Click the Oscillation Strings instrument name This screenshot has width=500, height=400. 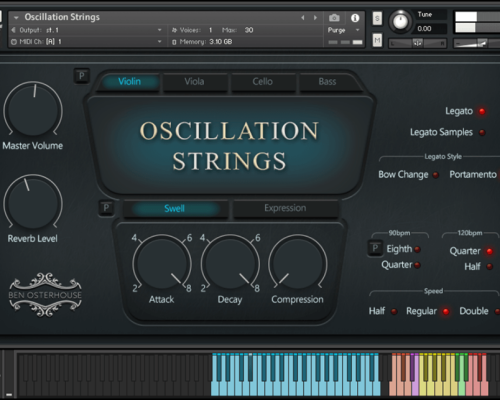(62, 17)
